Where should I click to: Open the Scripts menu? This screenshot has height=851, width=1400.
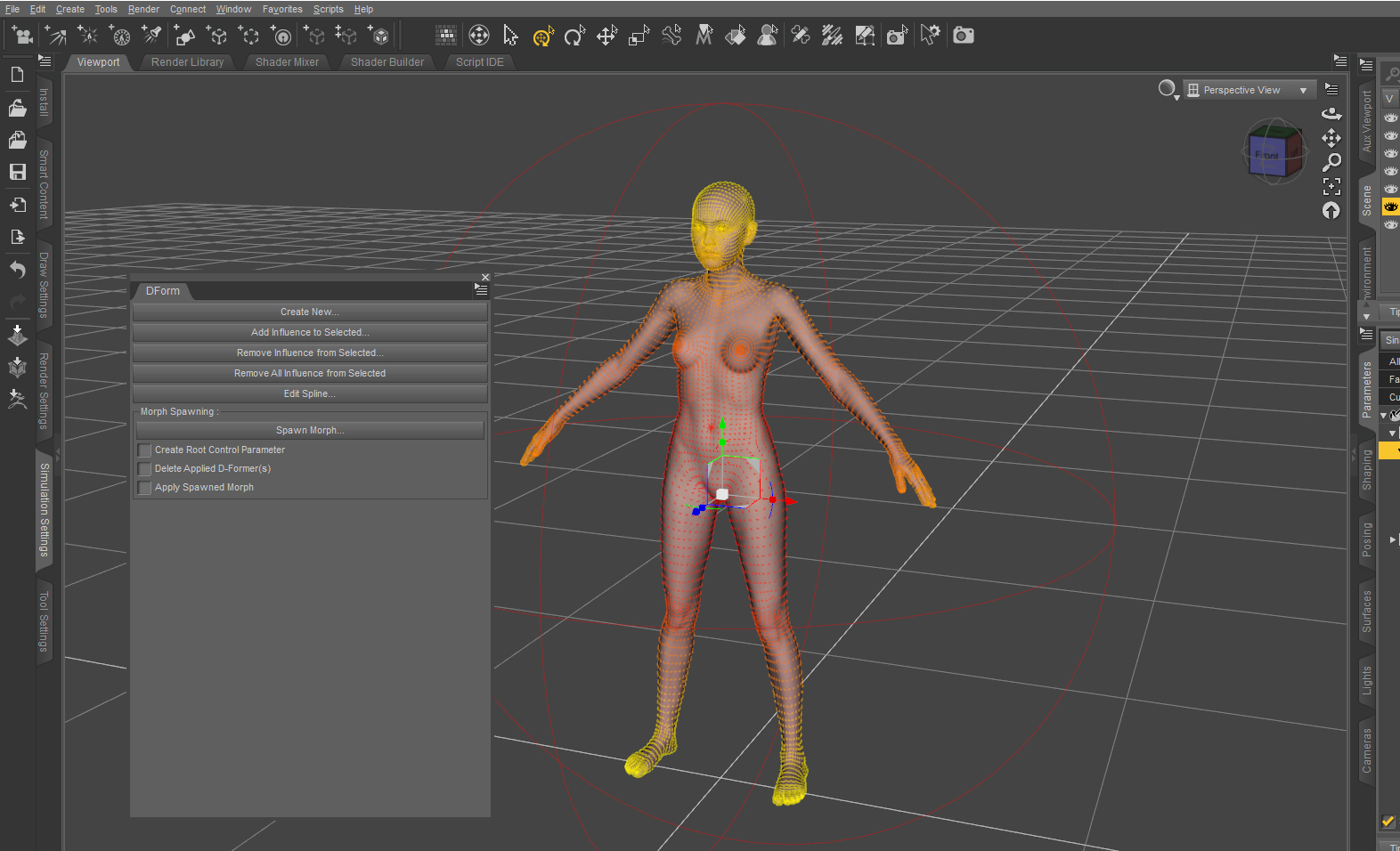click(329, 9)
